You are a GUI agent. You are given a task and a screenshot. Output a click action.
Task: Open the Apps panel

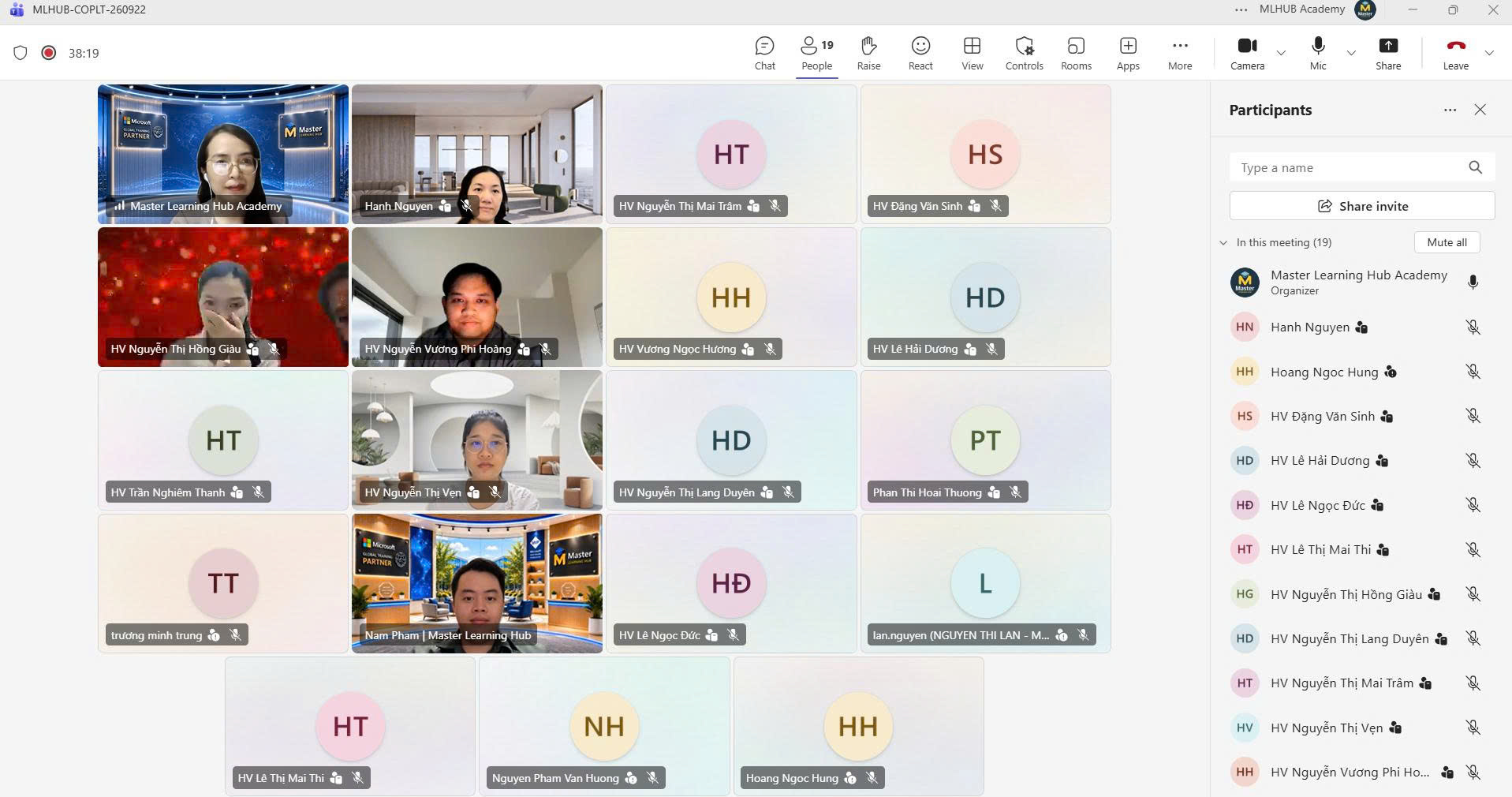[1128, 54]
